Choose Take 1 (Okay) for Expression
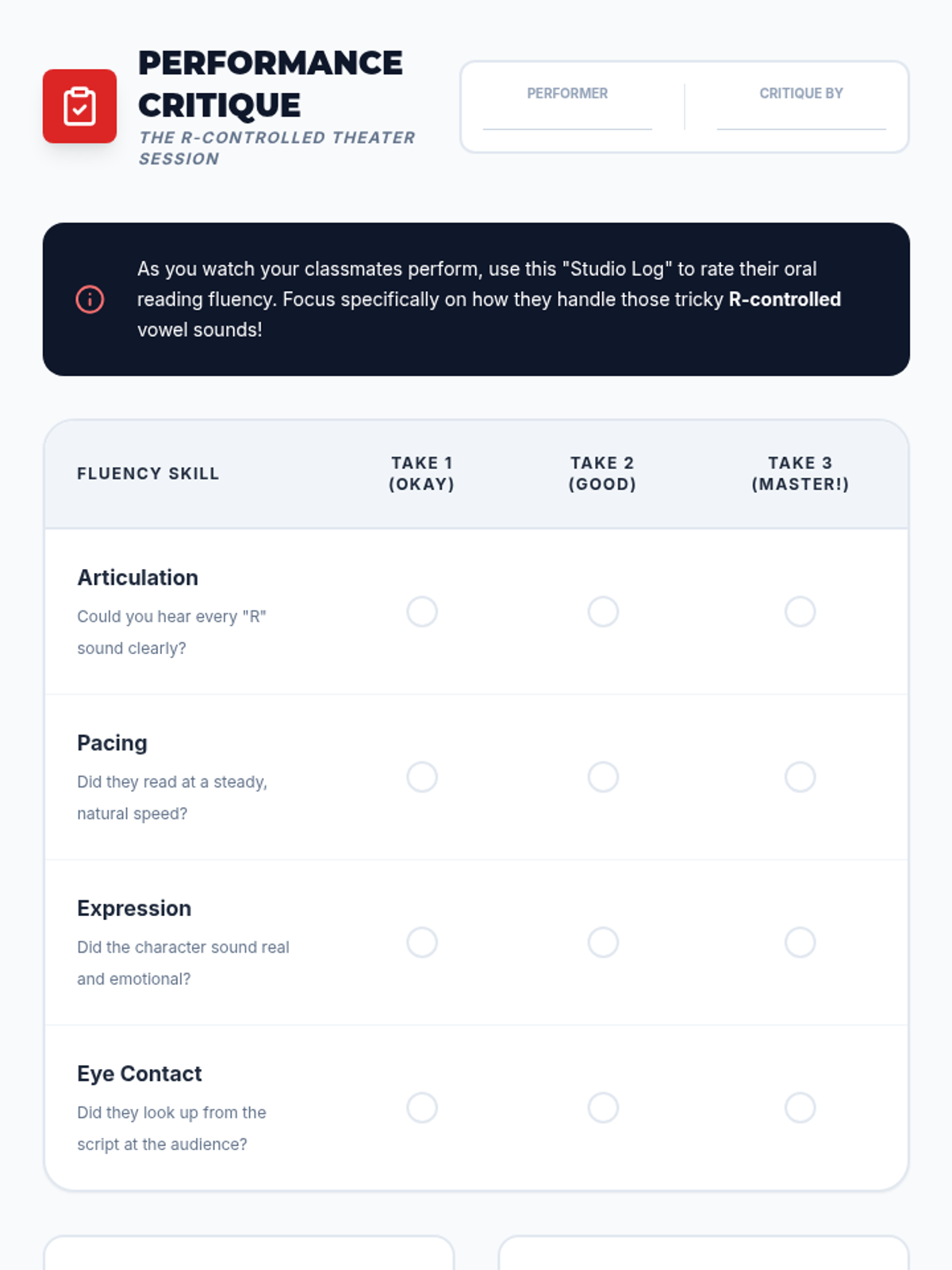Image resolution: width=952 pixels, height=1270 pixels. tap(422, 942)
